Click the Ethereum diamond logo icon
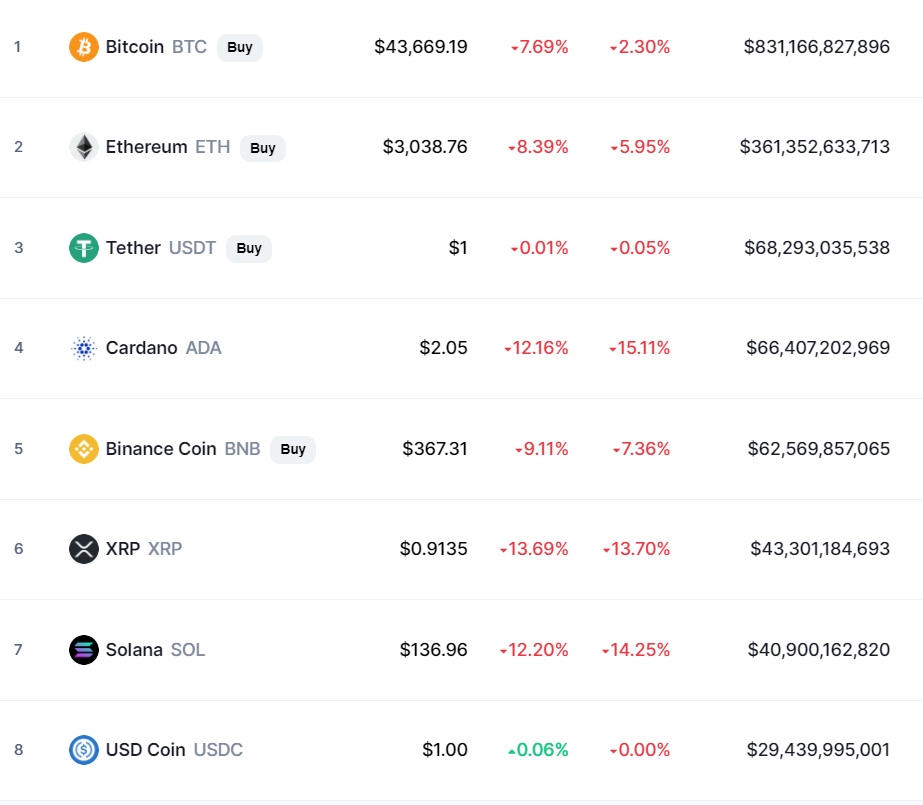 coord(84,147)
